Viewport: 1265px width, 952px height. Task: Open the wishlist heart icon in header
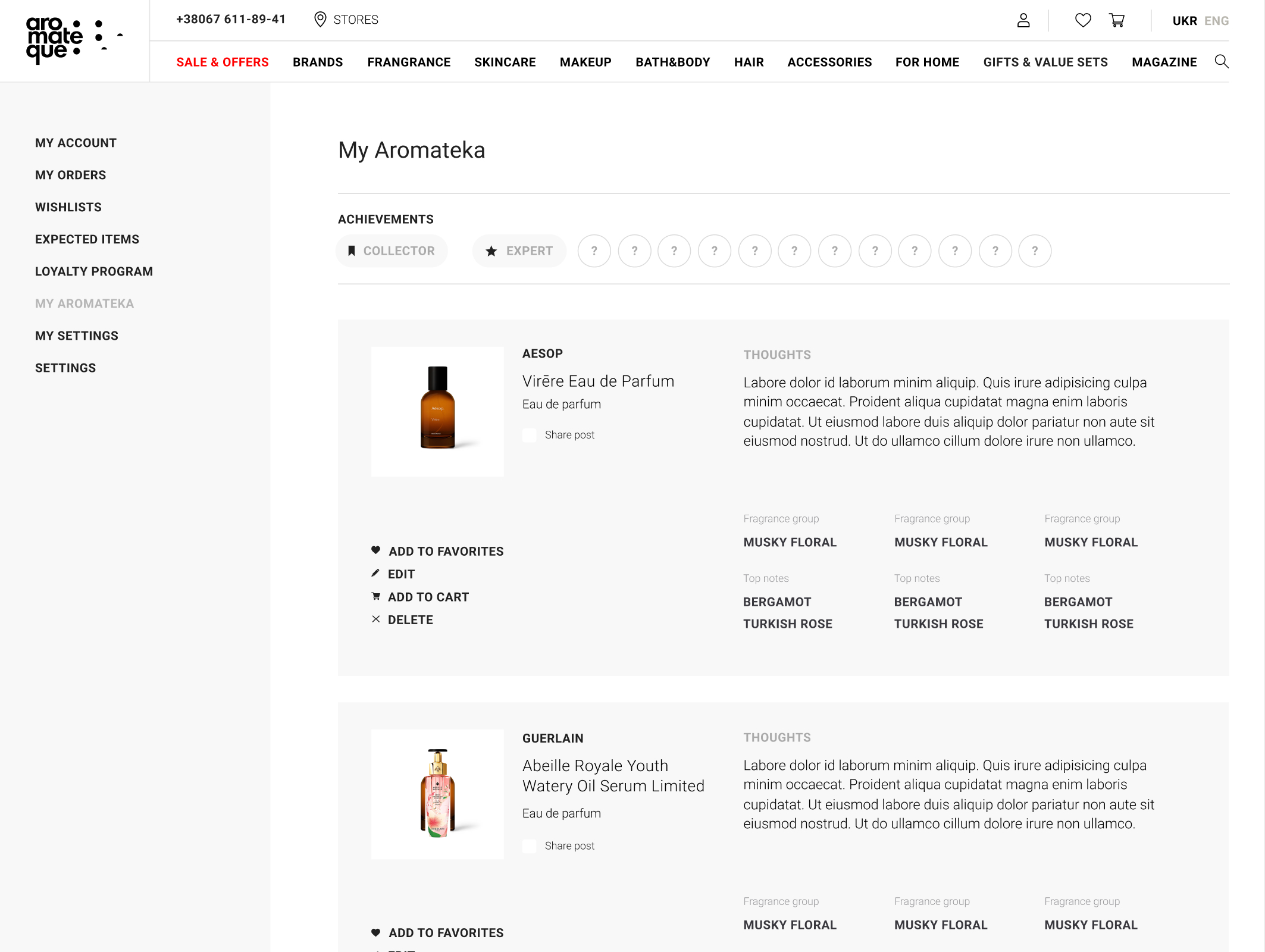click(1083, 20)
